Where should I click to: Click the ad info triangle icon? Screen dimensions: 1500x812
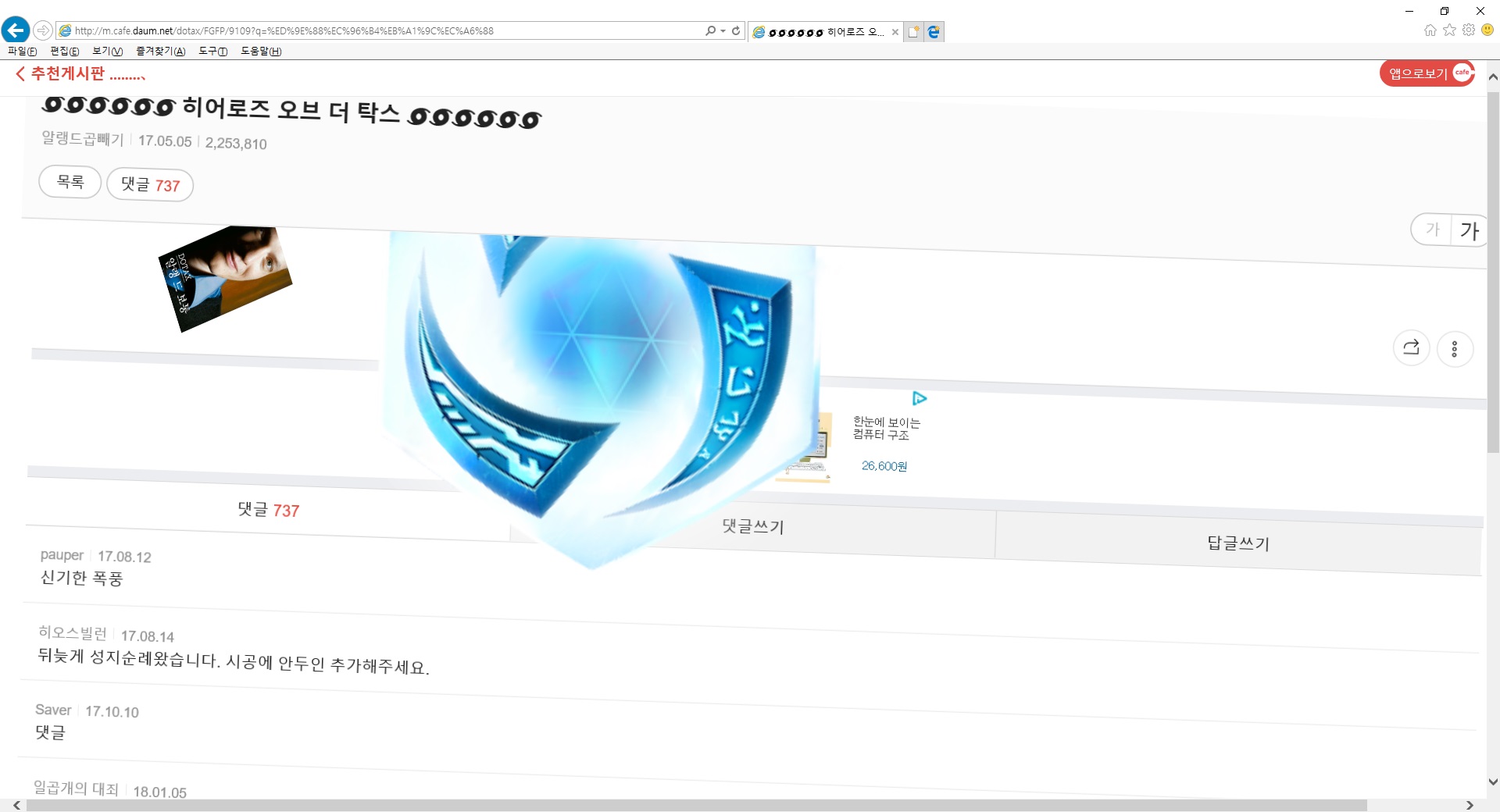point(920,399)
